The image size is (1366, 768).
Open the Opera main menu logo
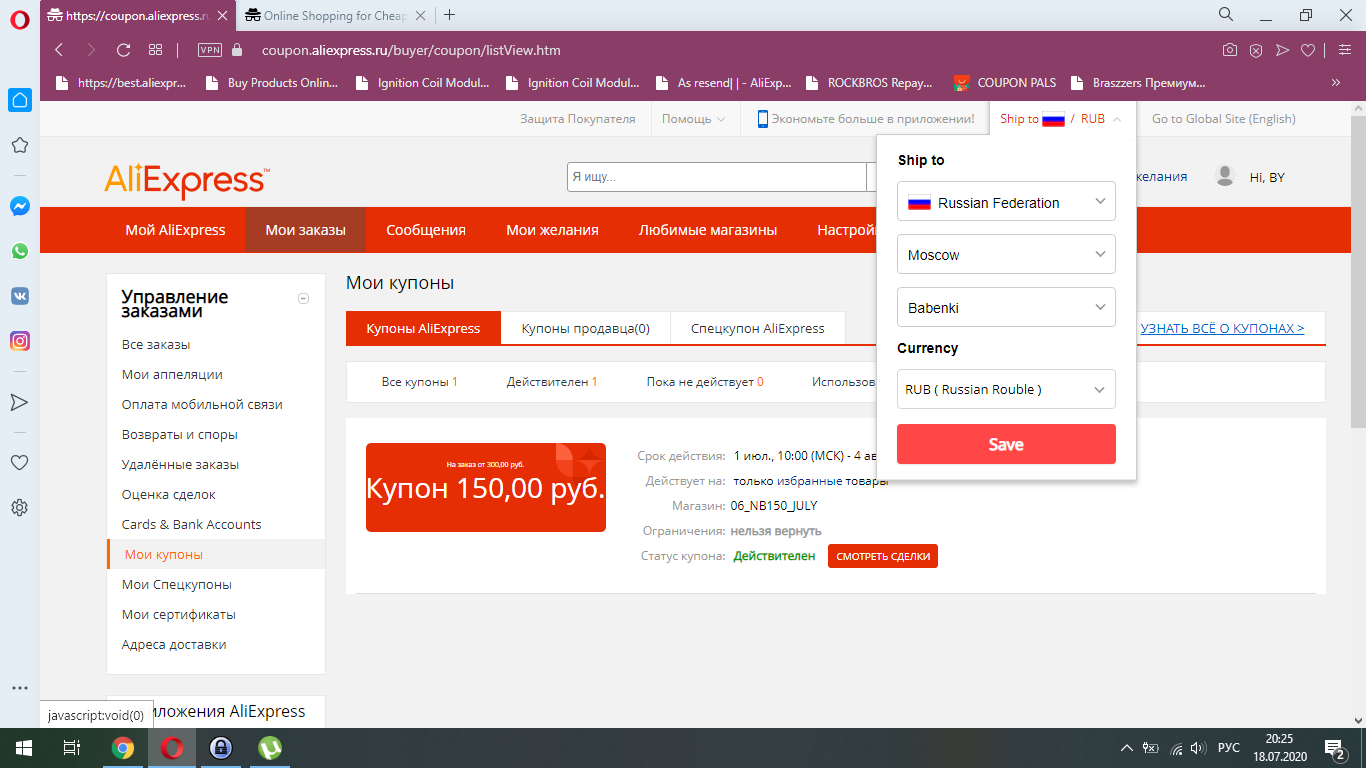click(x=19, y=18)
